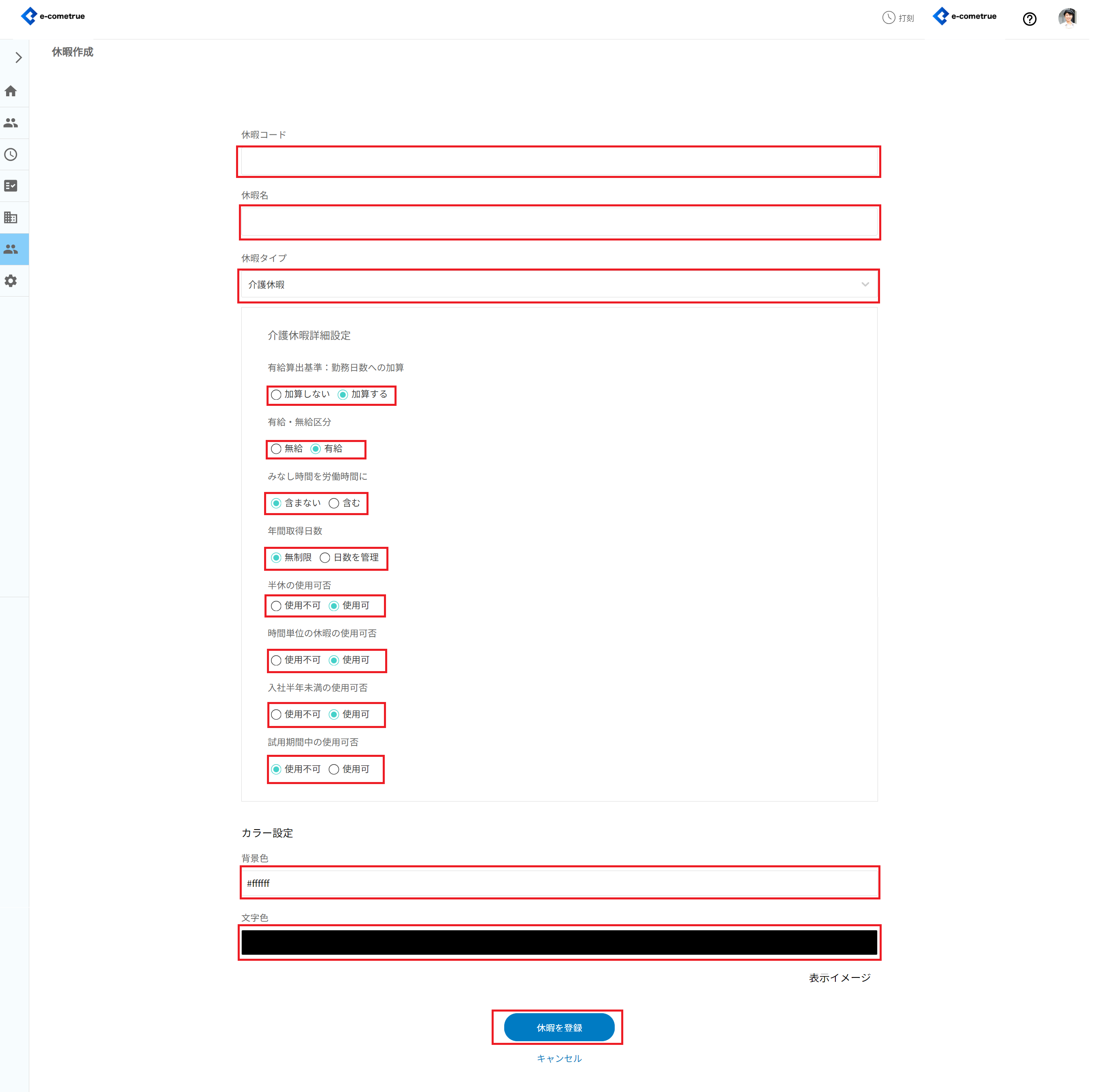This screenshot has width=1110, height=1092.
Task: Select the 加算しない radio option
Action: point(277,394)
